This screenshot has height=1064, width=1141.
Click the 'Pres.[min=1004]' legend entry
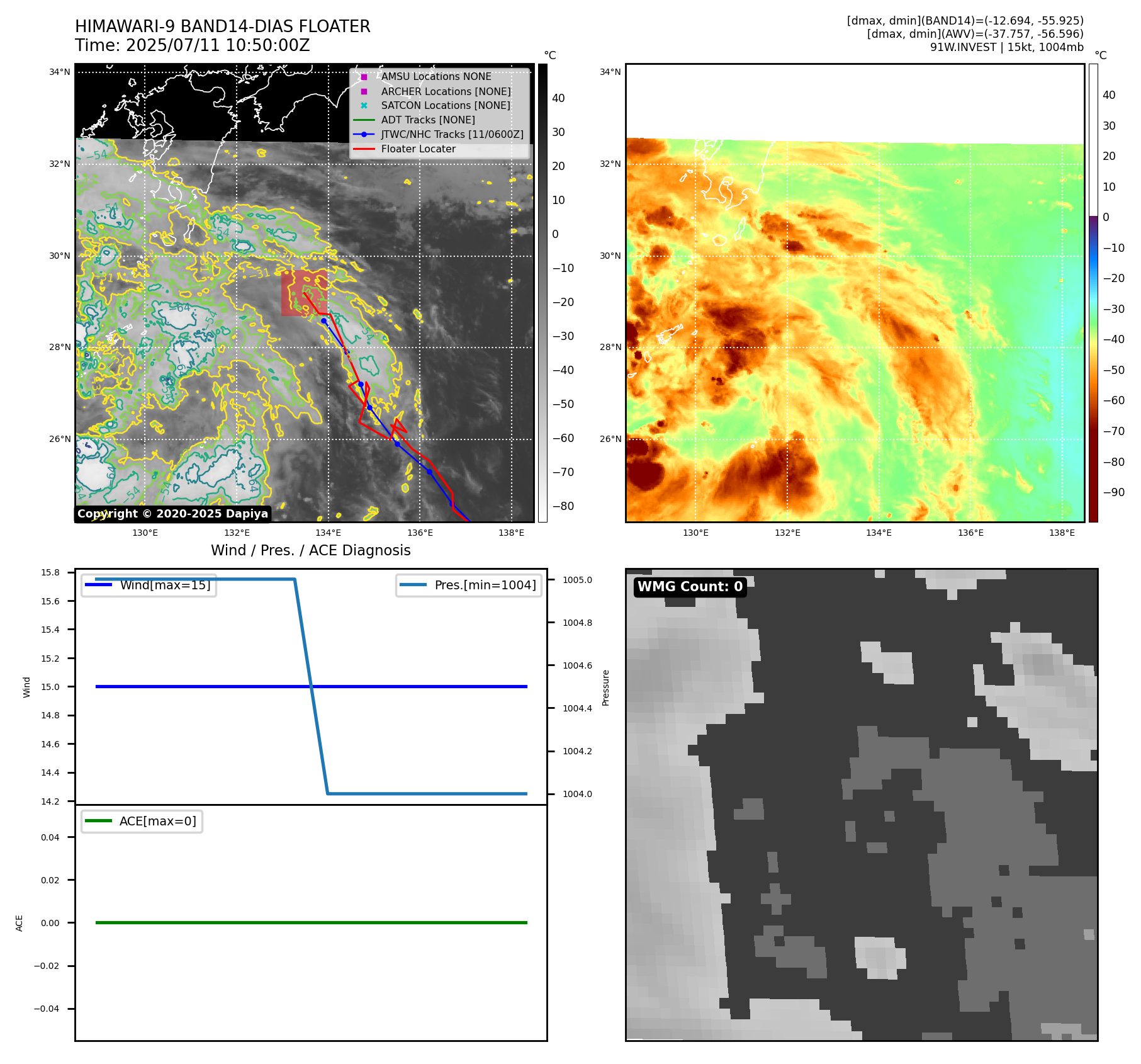(469, 585)
